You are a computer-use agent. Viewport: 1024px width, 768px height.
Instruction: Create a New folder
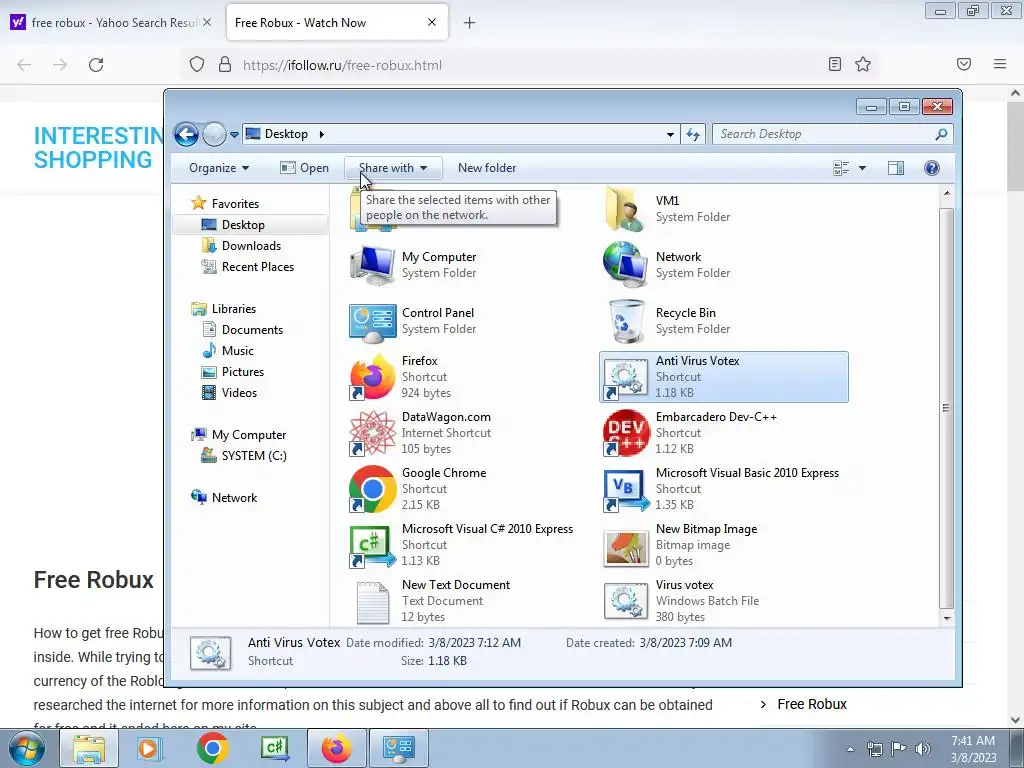pos(487,168)
